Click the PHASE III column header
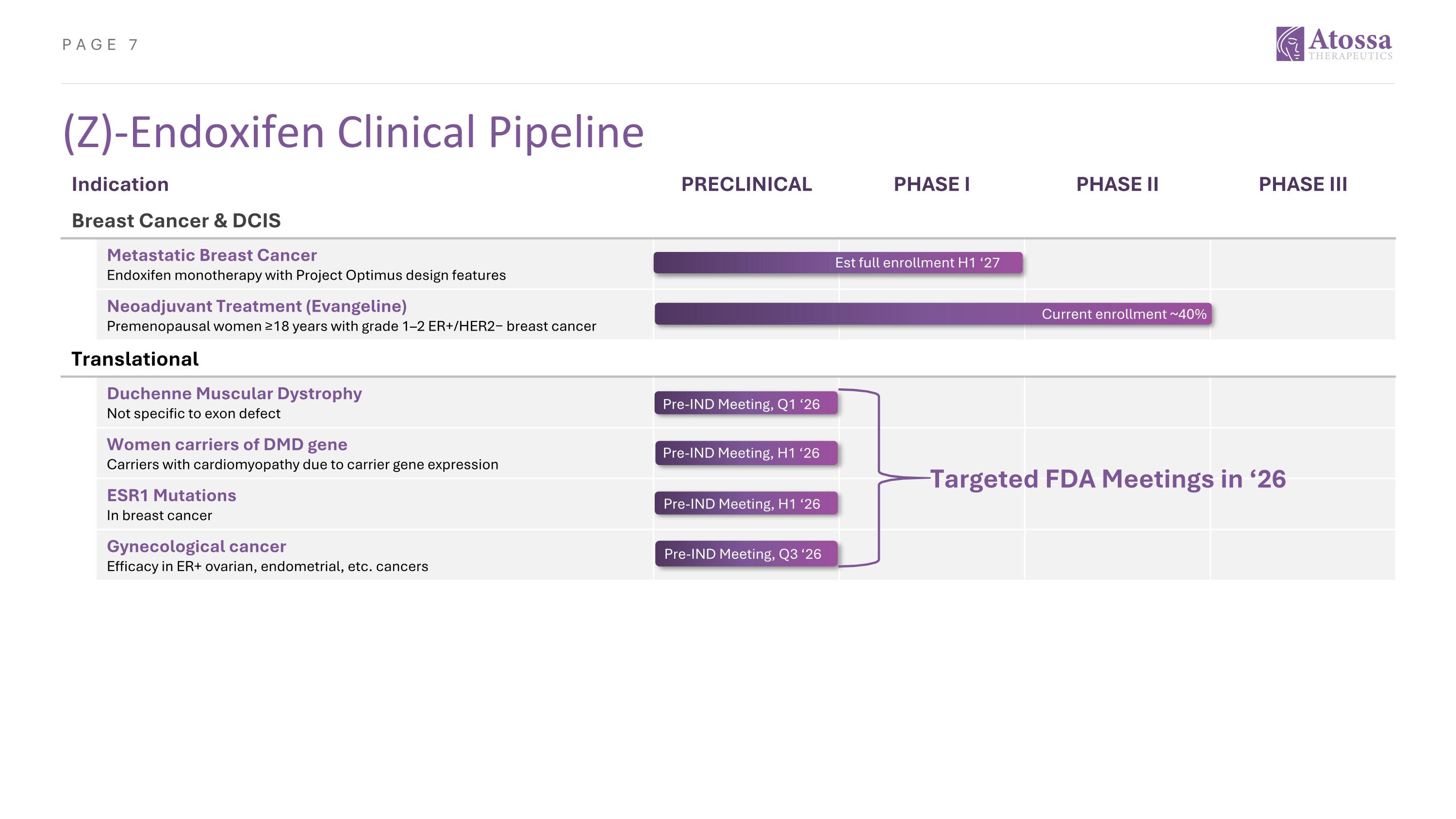The height and width of the screenshot is (819, 1456). point(1302,184)
